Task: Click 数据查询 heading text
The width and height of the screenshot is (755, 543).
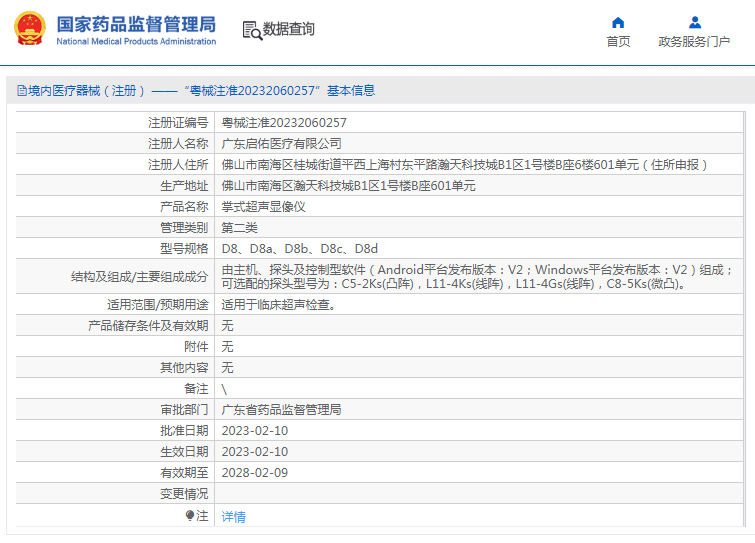Action: pyautogui.click(x=288, y=29)
